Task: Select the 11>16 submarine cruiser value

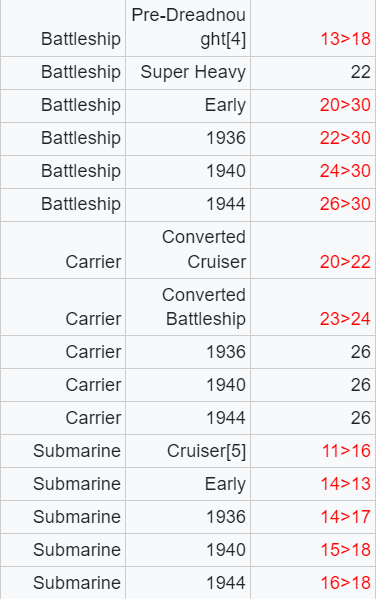Action: [x=346, y=451]
